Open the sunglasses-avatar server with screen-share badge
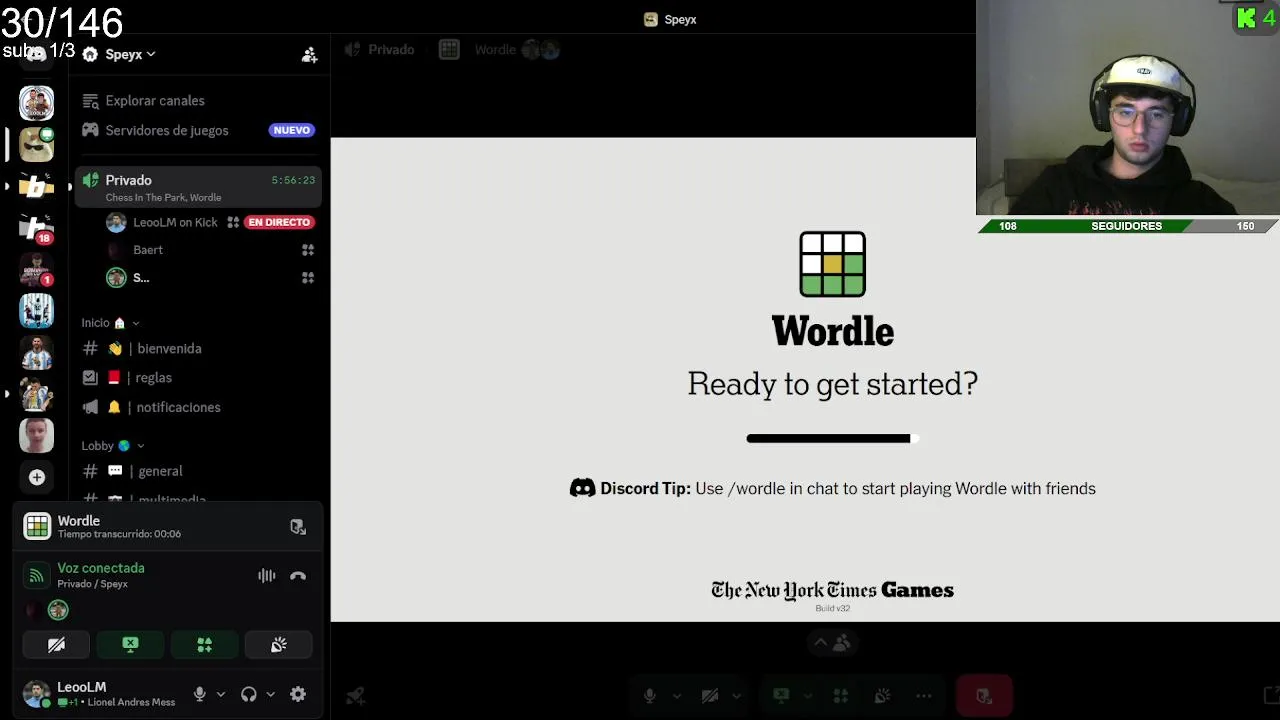The width and height of the screenshot is (1280, 720). tap(37, 145)
